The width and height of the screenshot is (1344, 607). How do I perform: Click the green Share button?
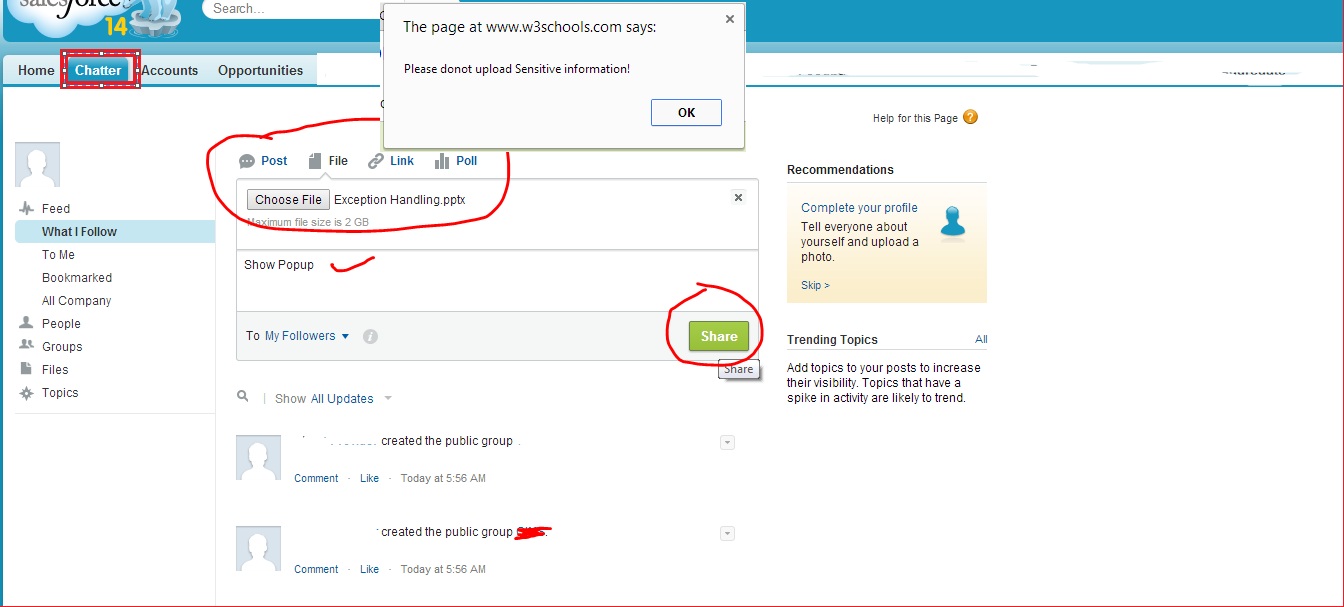pyautogui.click(x=718, y=336)
